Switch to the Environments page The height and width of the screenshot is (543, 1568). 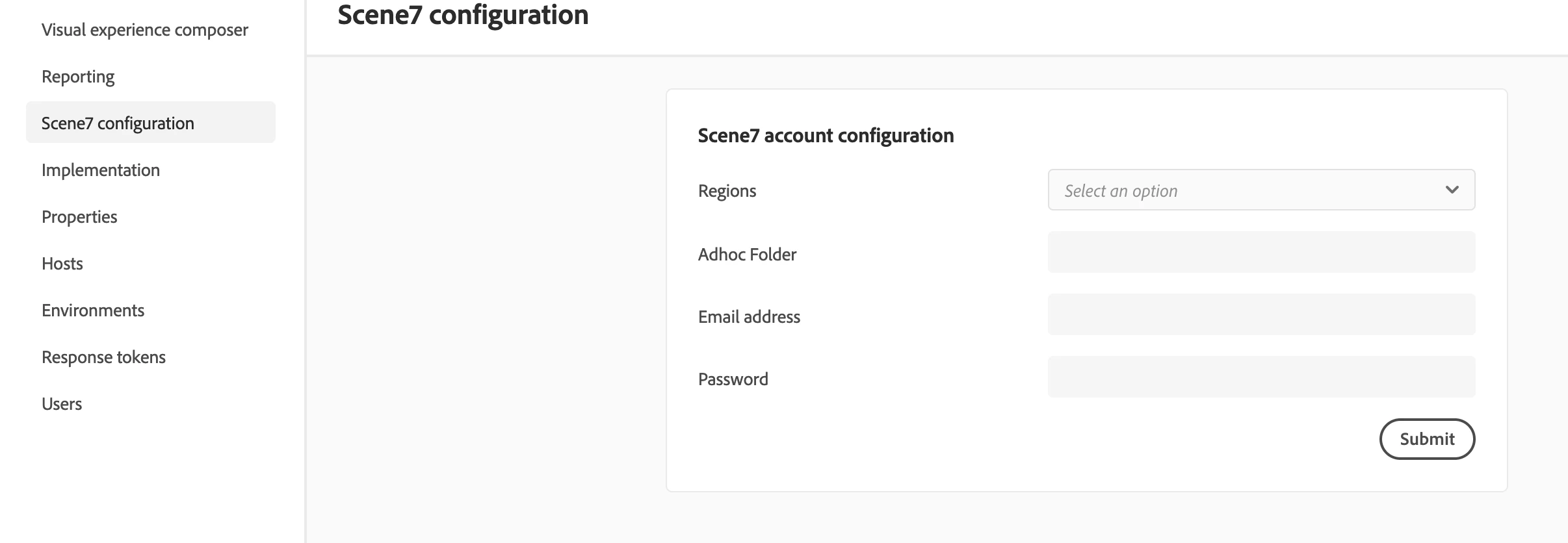click(93, 310)
